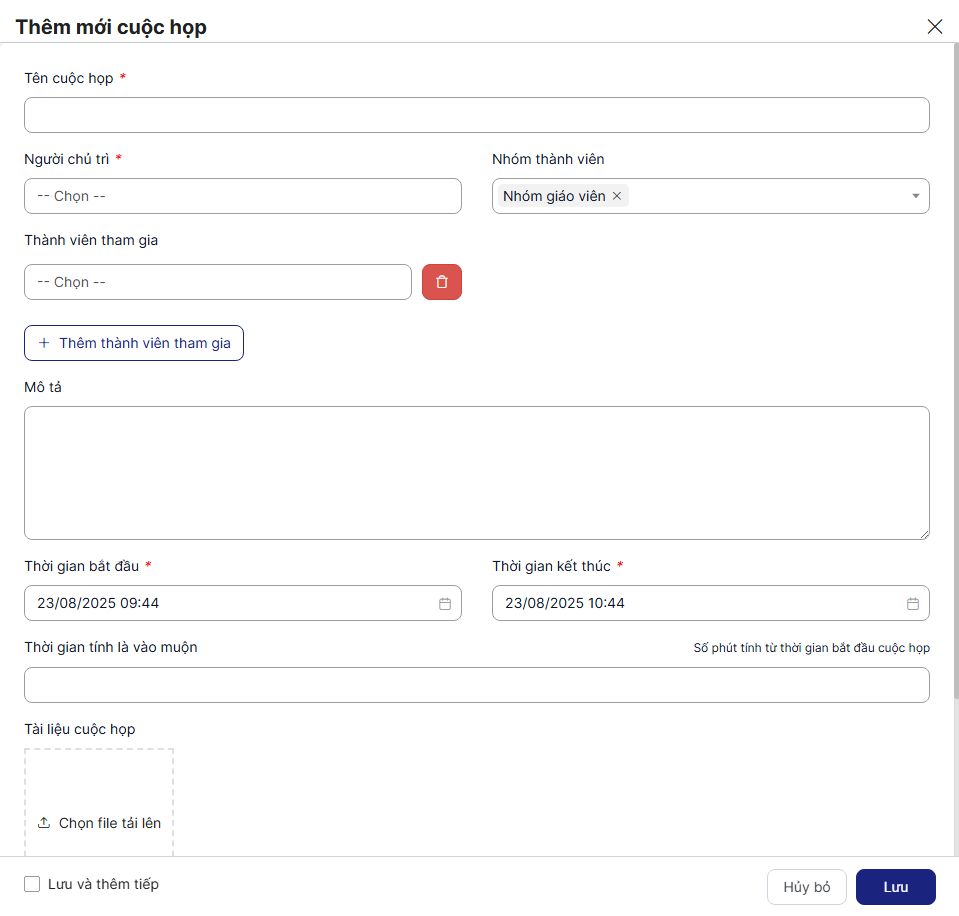The width and height of the screenshot is (959, 916).
Task: Close the 'Thêm mới cuộc họp' dialog
Action: pyautogui.click(x=935, y=27)
